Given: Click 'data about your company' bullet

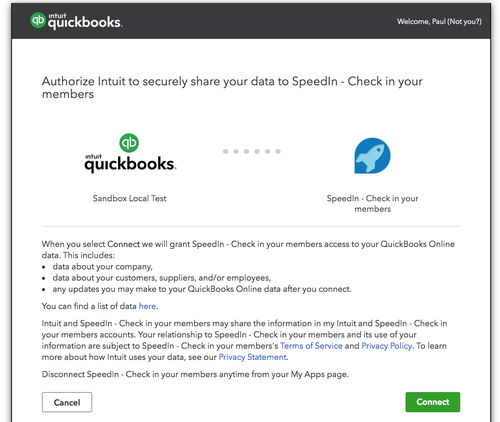Looking at the screenshot, I should click(x=102, y=267).
